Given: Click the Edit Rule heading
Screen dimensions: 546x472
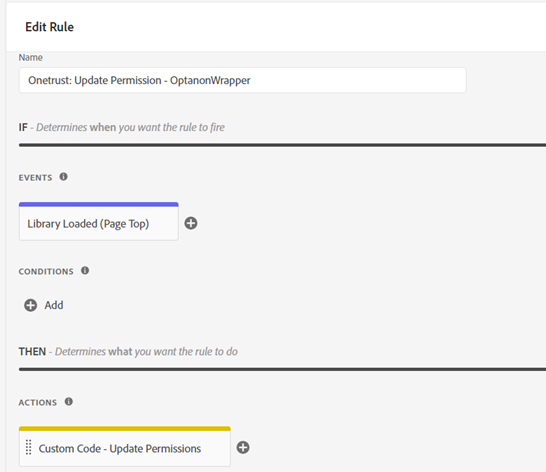Looking at the screenshot, I should [49, 27].
